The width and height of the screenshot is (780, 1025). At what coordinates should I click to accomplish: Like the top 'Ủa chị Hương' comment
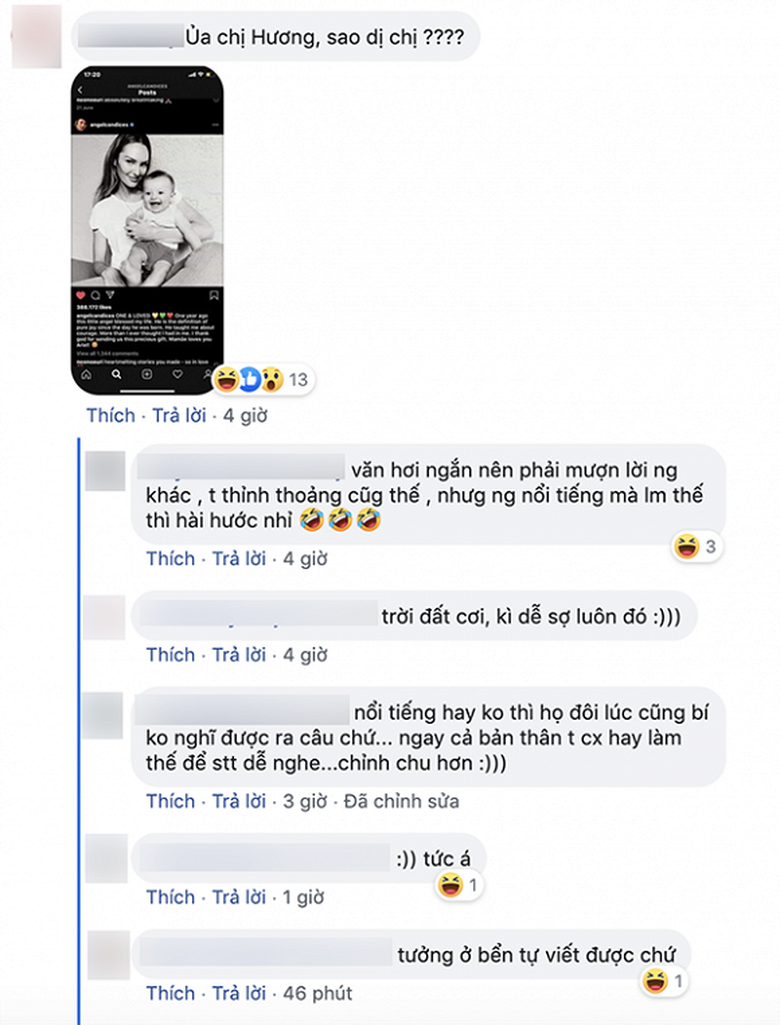coord(111,415)
